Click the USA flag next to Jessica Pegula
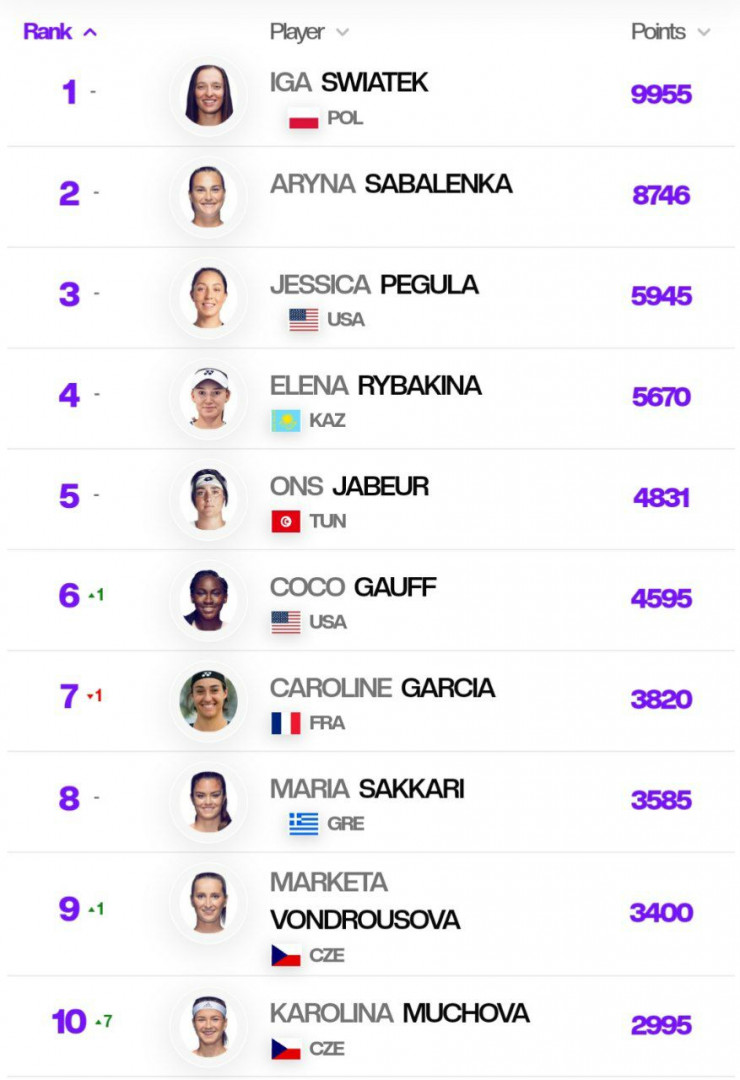This screenshot has height=1080, width=740. [303, 320]
